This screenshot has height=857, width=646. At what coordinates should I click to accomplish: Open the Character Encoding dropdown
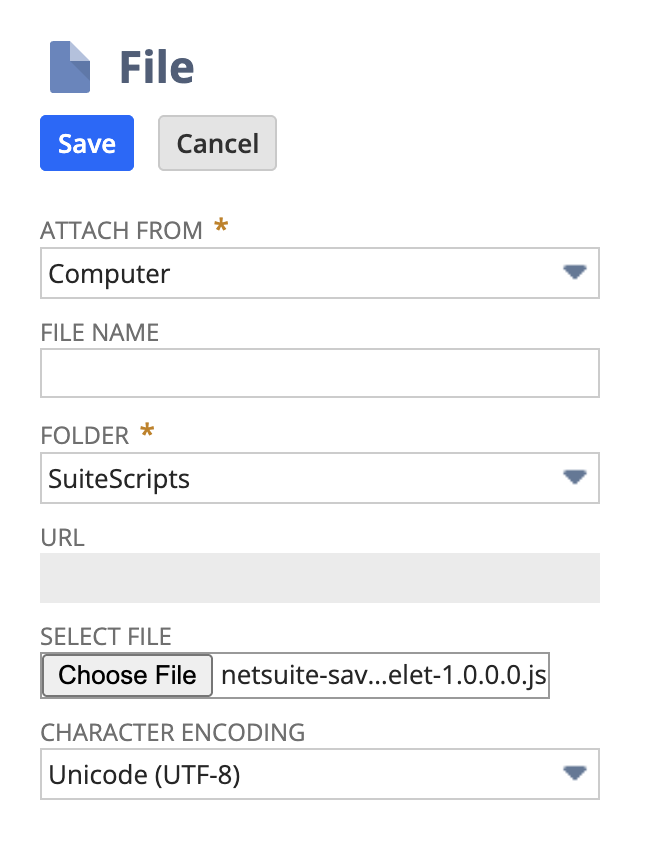tap(300, 773)
